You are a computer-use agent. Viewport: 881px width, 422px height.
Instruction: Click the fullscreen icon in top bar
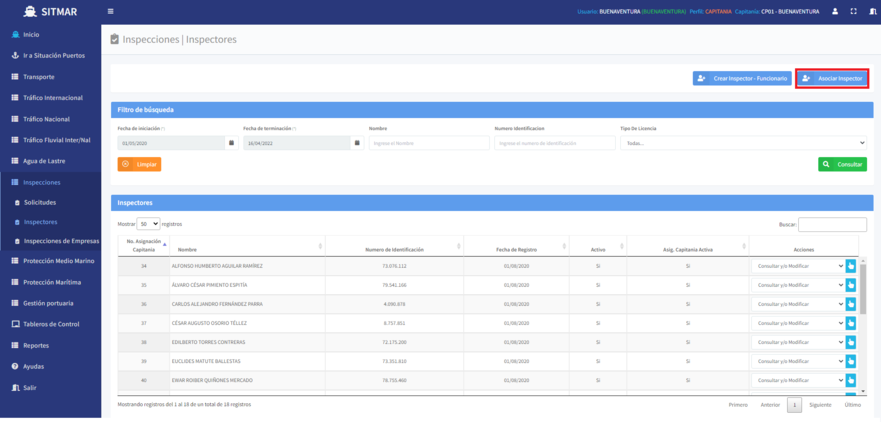click(854, 11)
